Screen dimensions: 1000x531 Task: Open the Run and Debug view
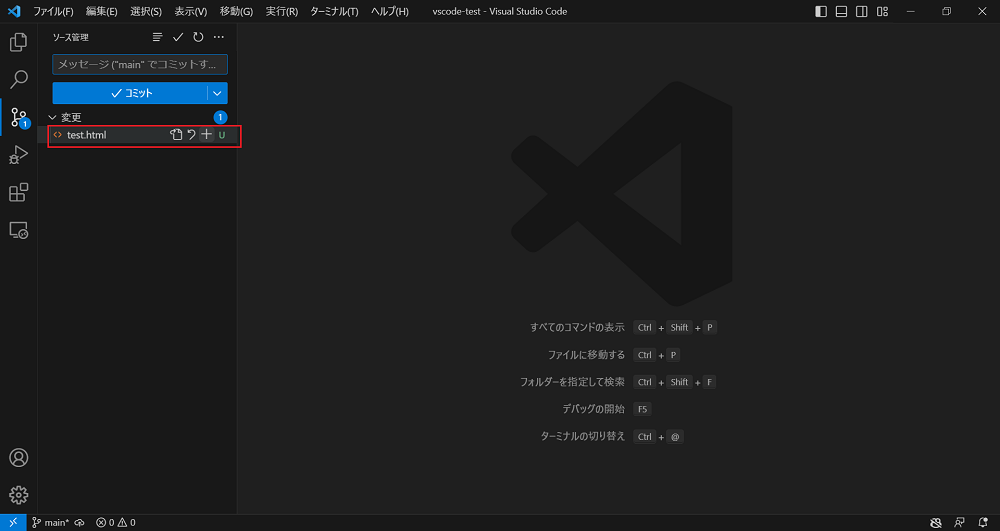coord(18,155)
